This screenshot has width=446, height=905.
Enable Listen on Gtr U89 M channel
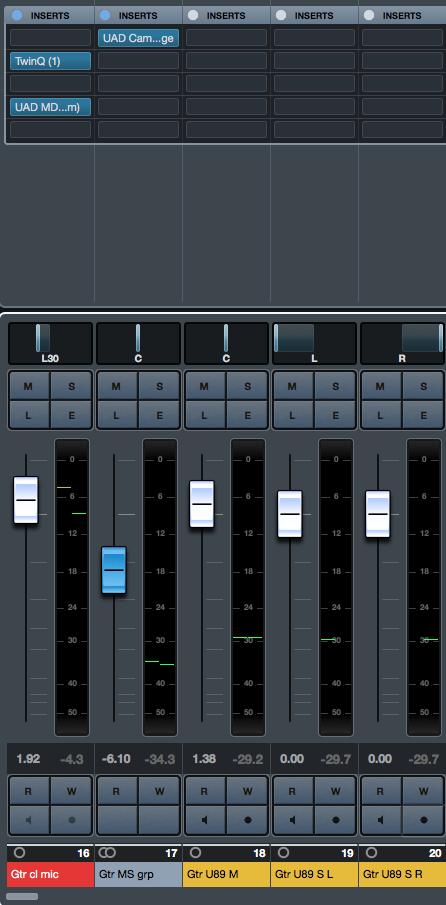click(205, 415)
